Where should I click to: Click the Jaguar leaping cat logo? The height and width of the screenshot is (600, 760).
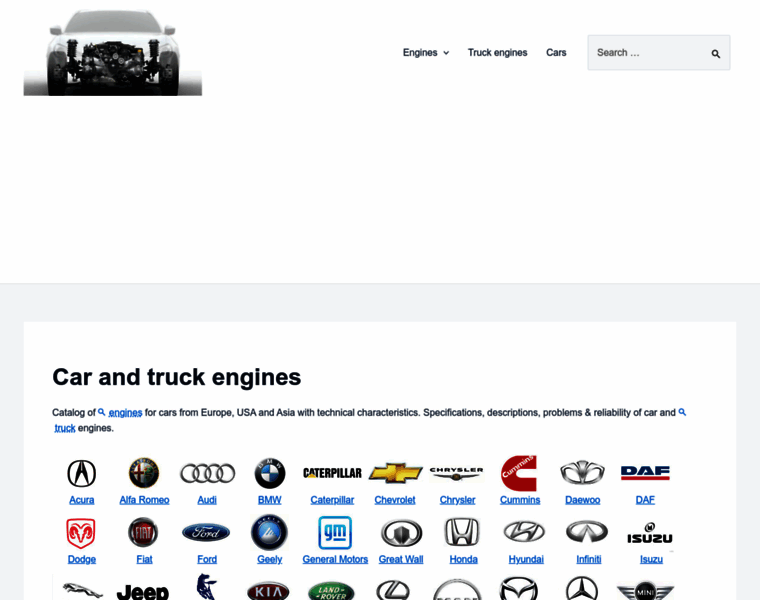click(x=82, y=590)
